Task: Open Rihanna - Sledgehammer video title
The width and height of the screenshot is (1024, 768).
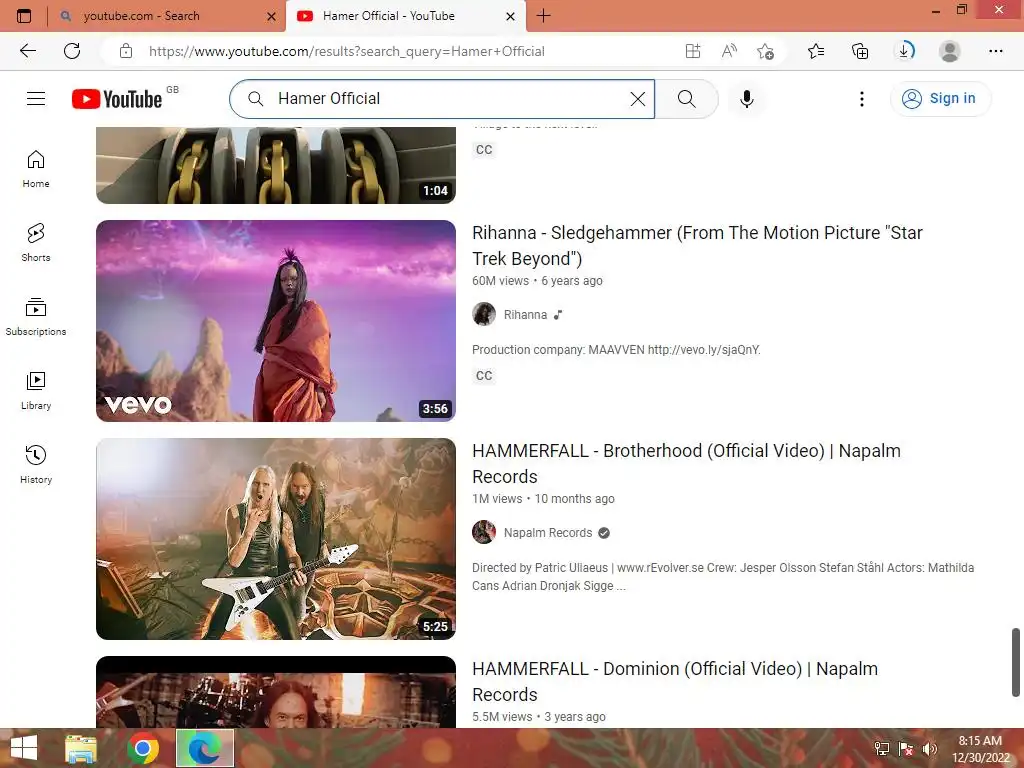Action: pyautogui.click(x=697, y=246)
